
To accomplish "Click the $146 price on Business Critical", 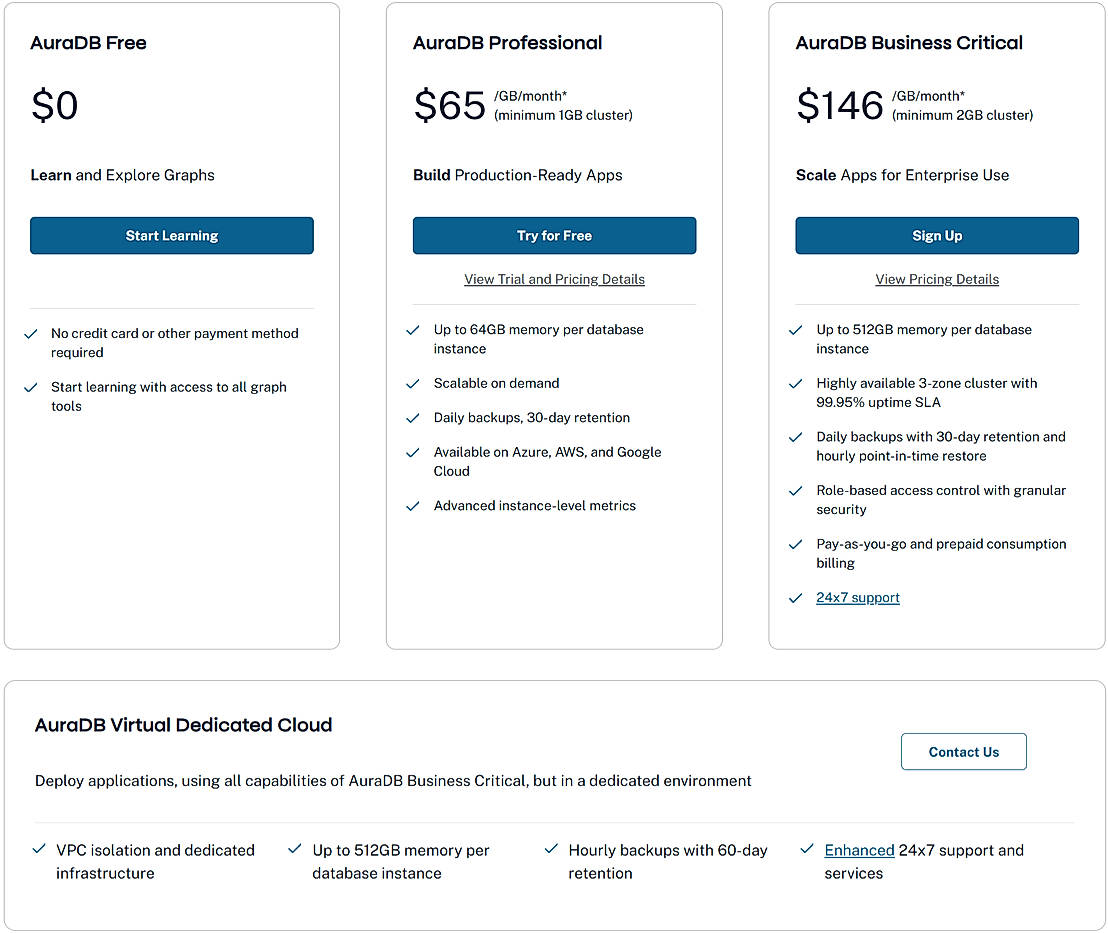I will (840, 105).
